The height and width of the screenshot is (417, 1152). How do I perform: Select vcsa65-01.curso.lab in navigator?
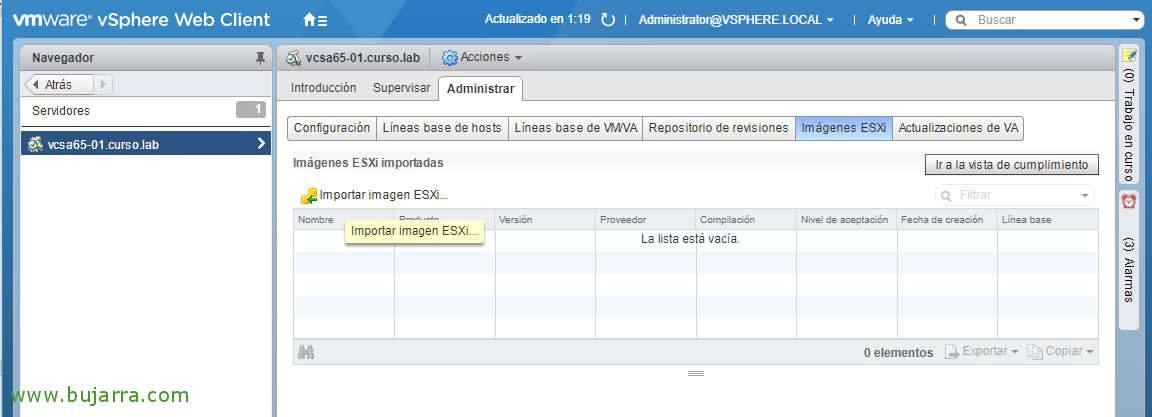(x=146, y=145)
